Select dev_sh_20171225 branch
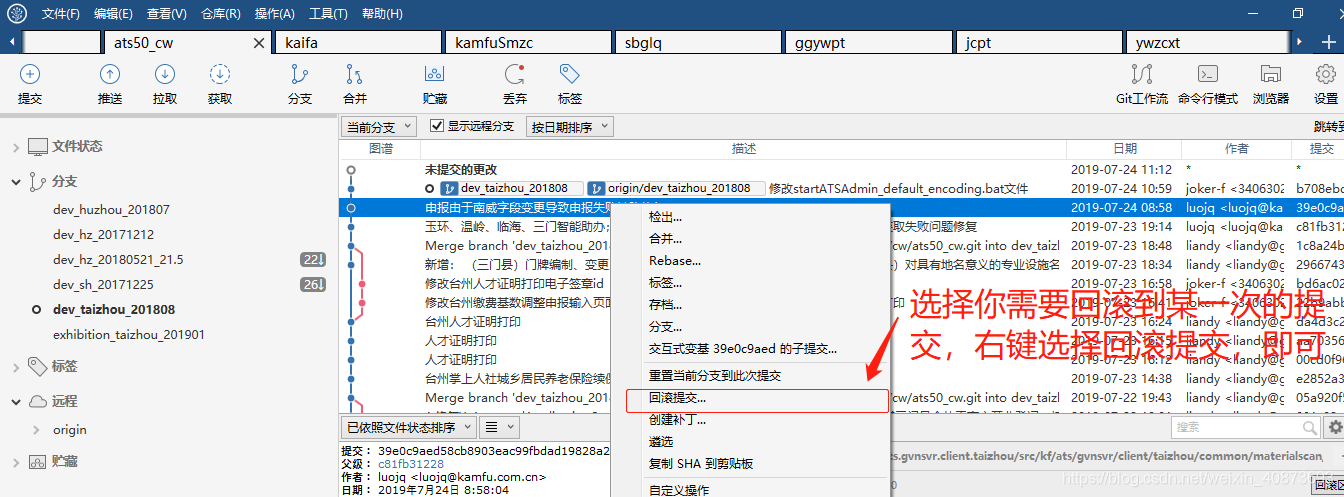 click(x=103, y=285)
